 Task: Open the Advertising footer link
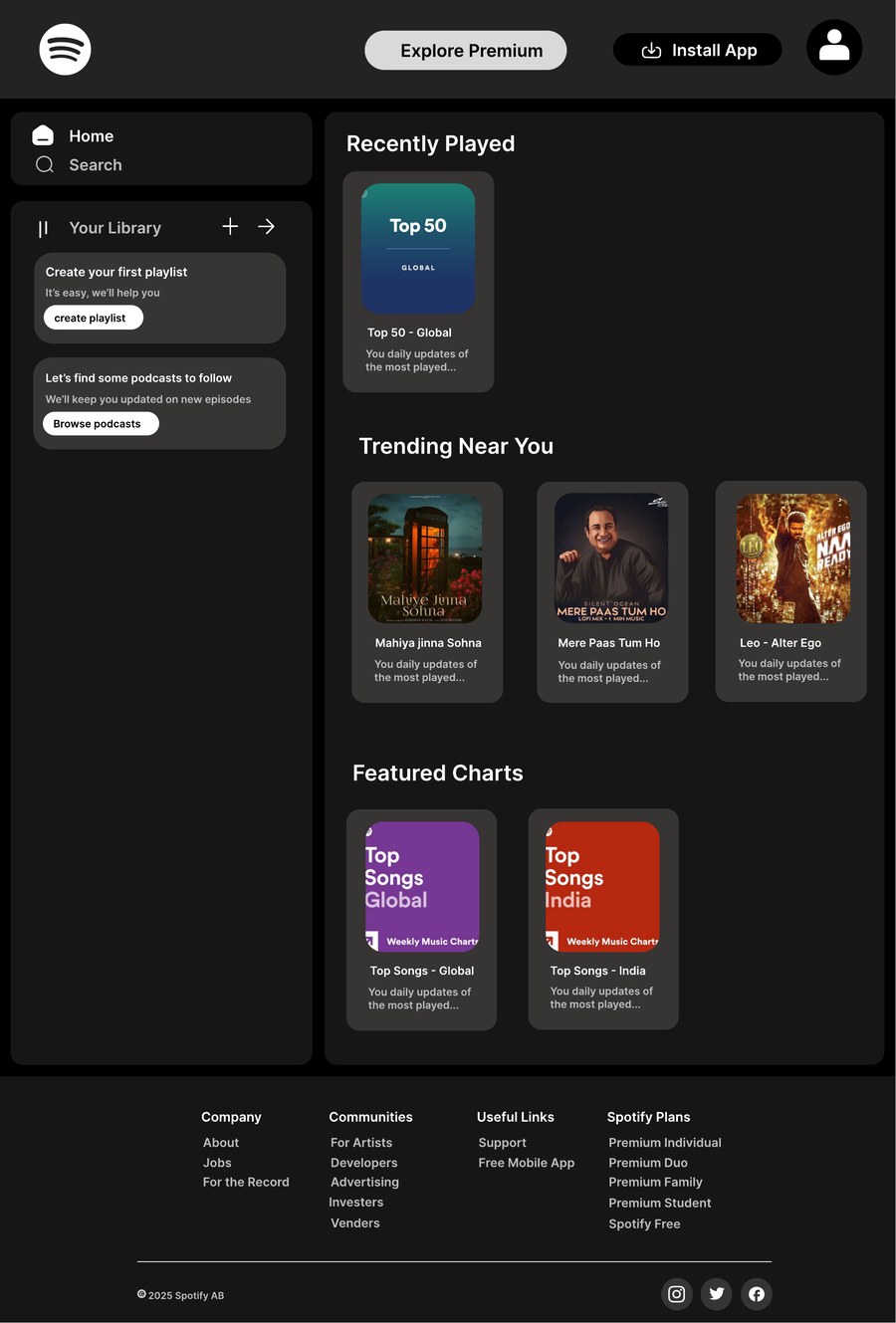[x=364, y=1182]
